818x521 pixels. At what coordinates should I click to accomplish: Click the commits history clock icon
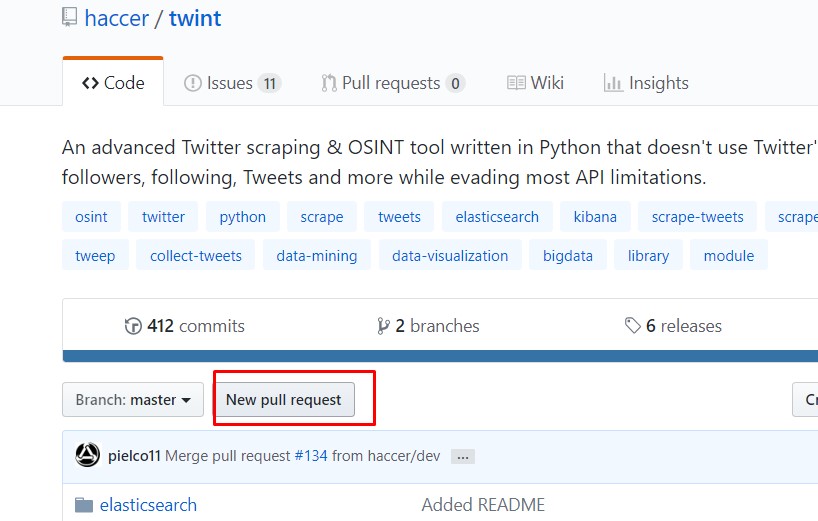tap(133, 326)
